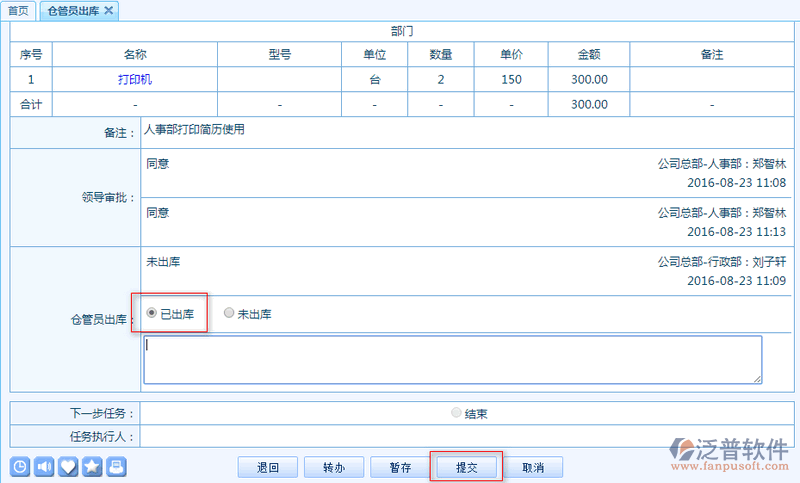Select the 已出库 radio button
The image size is (800, 483).
click(x=152, y=313)
